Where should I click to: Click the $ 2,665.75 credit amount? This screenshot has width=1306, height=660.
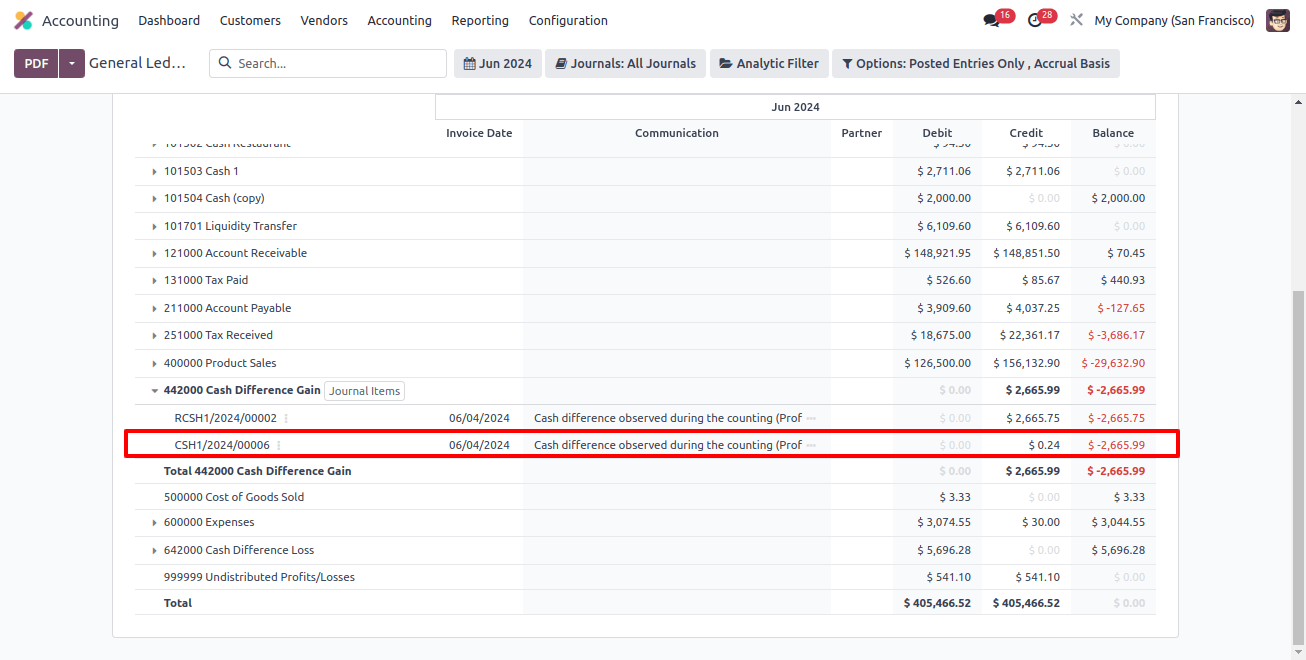click(x=1033, y=418)
